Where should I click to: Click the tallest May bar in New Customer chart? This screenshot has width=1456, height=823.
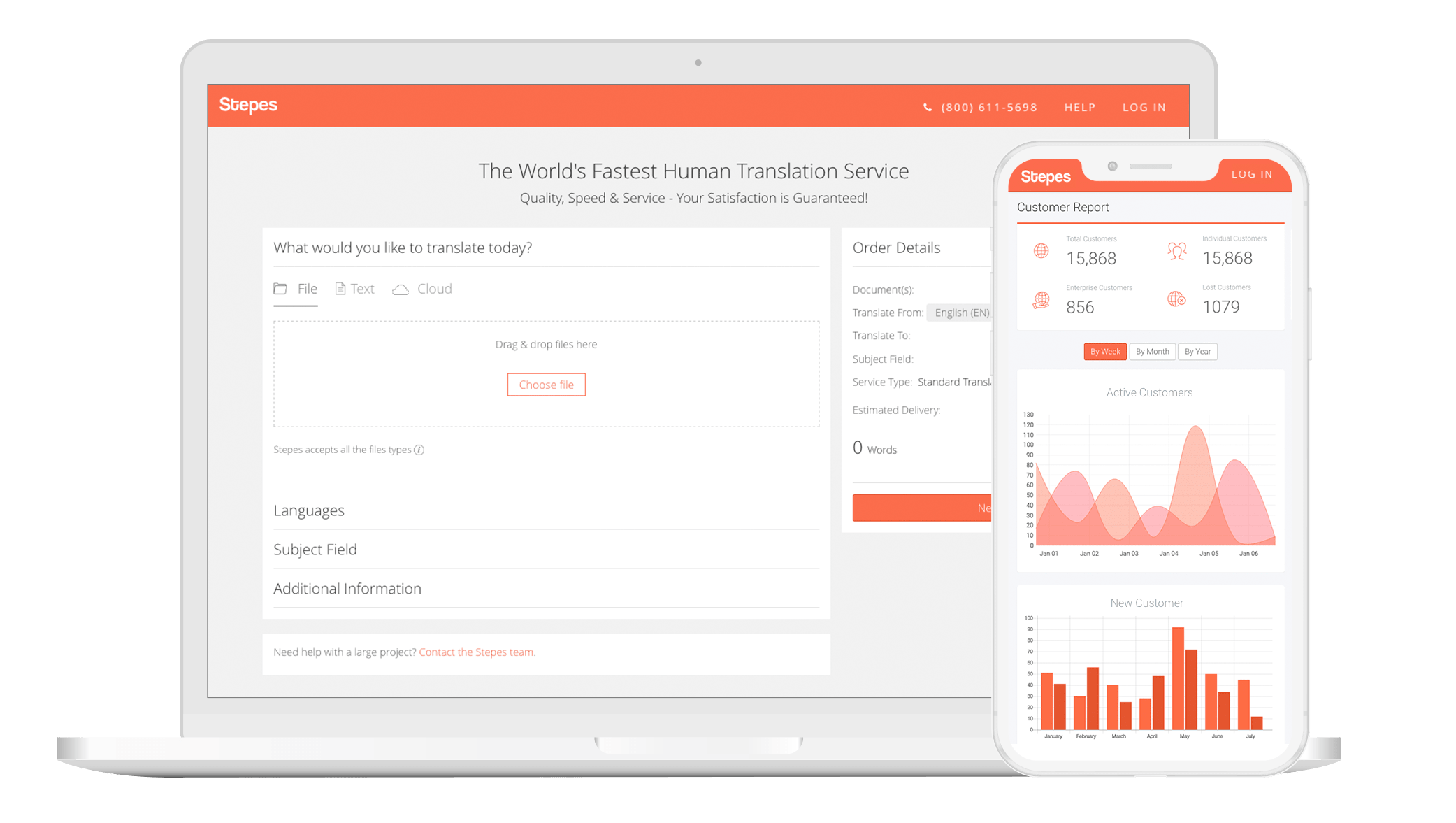tap(1179, 678)
